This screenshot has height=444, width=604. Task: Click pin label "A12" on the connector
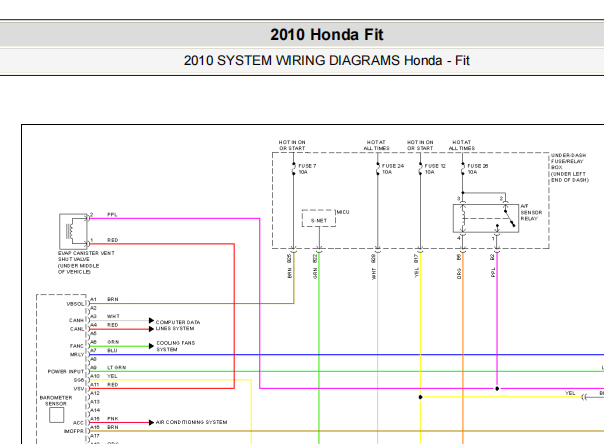[x=95, y=393]
